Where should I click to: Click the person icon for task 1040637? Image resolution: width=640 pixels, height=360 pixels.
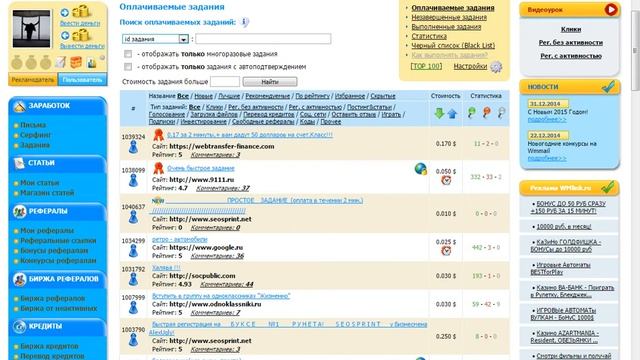(133, 217)
